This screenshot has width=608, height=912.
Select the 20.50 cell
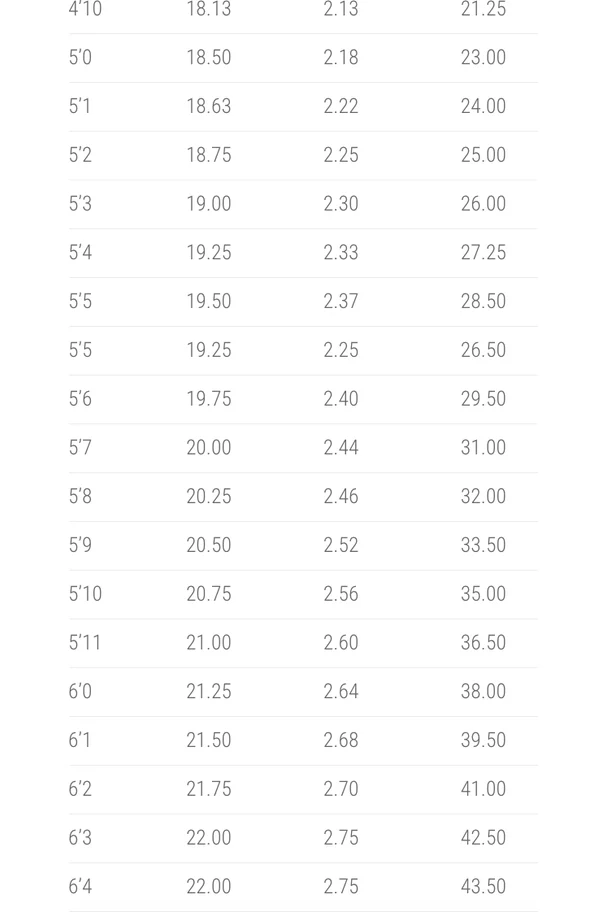pyautogui.click(x=208, y=545)
